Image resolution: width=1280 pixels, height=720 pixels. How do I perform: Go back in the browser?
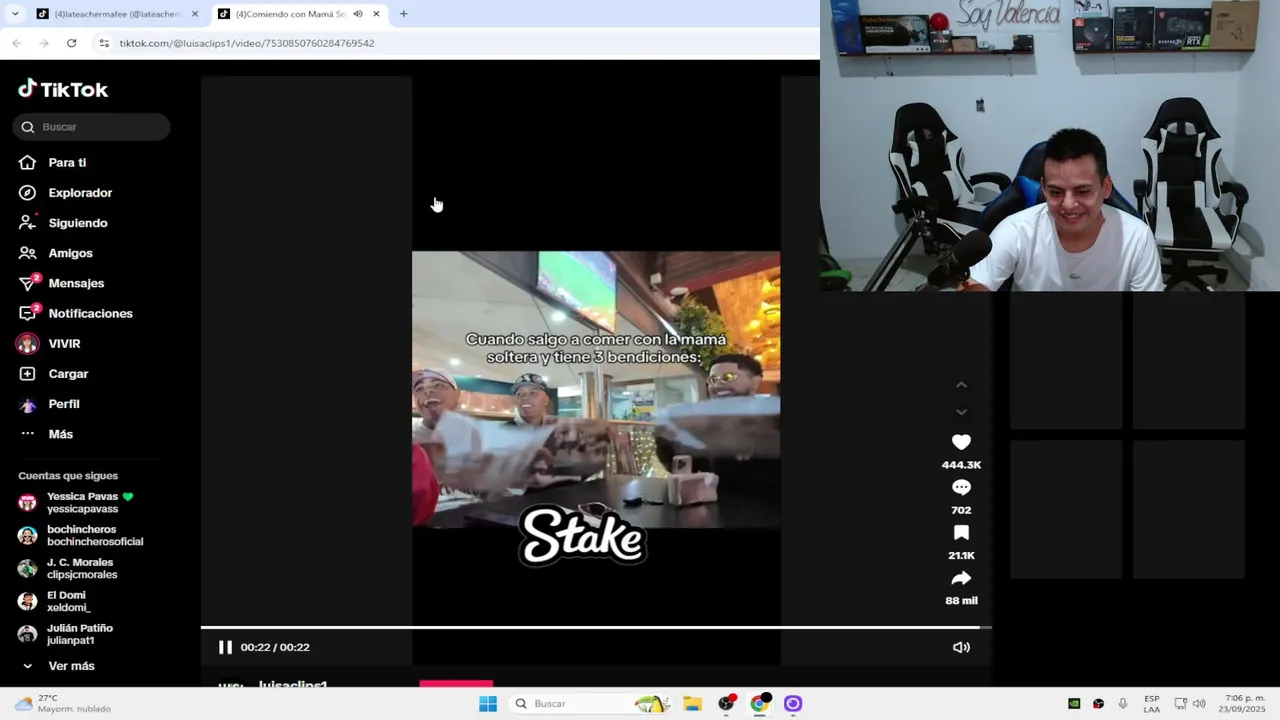coord(17,43)
